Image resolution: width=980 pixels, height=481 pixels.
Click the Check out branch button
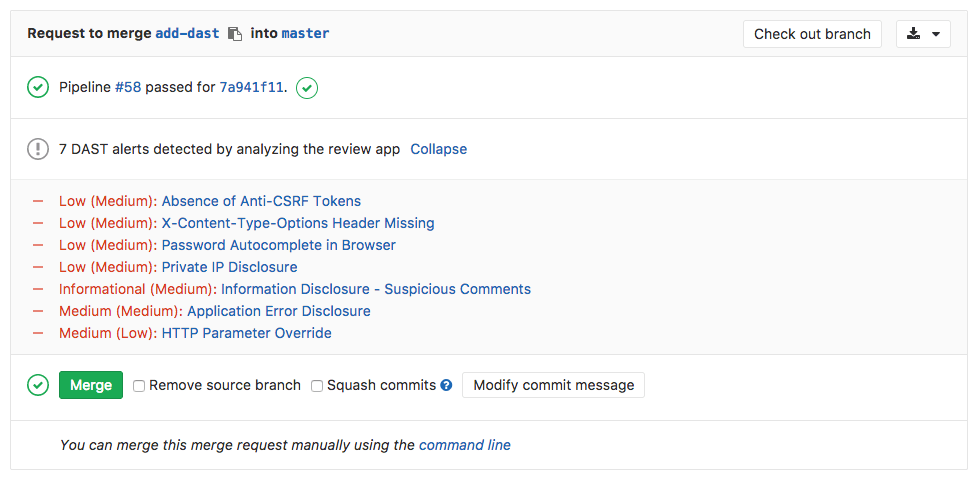click(x=812, y=34)
